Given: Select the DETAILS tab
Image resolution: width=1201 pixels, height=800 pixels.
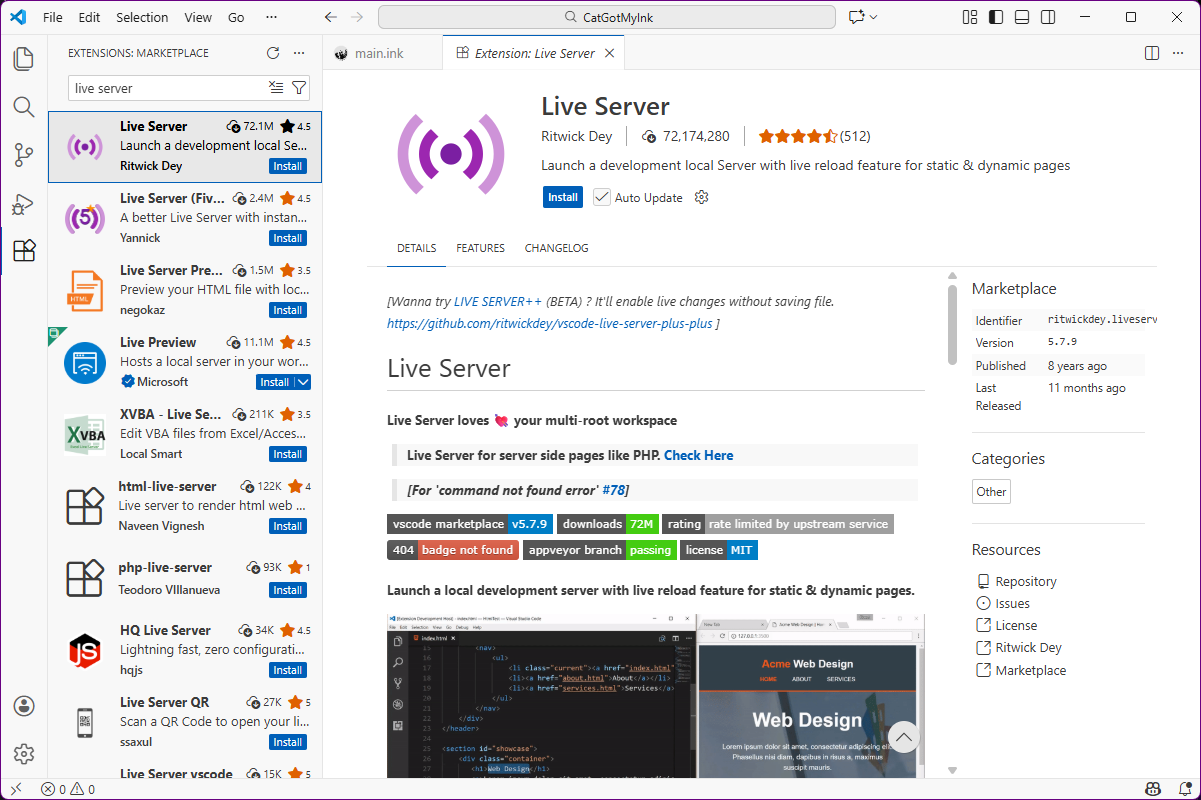Looking at the screenshot, I should 416,248.
